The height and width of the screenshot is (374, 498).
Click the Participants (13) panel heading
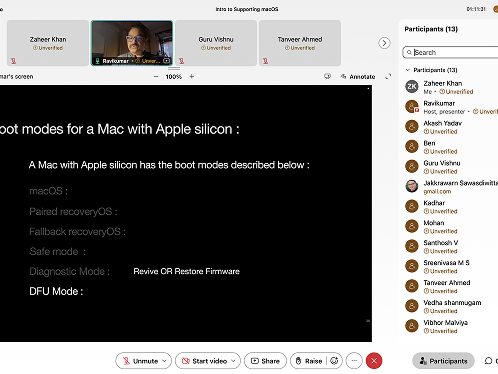[431, 29]
